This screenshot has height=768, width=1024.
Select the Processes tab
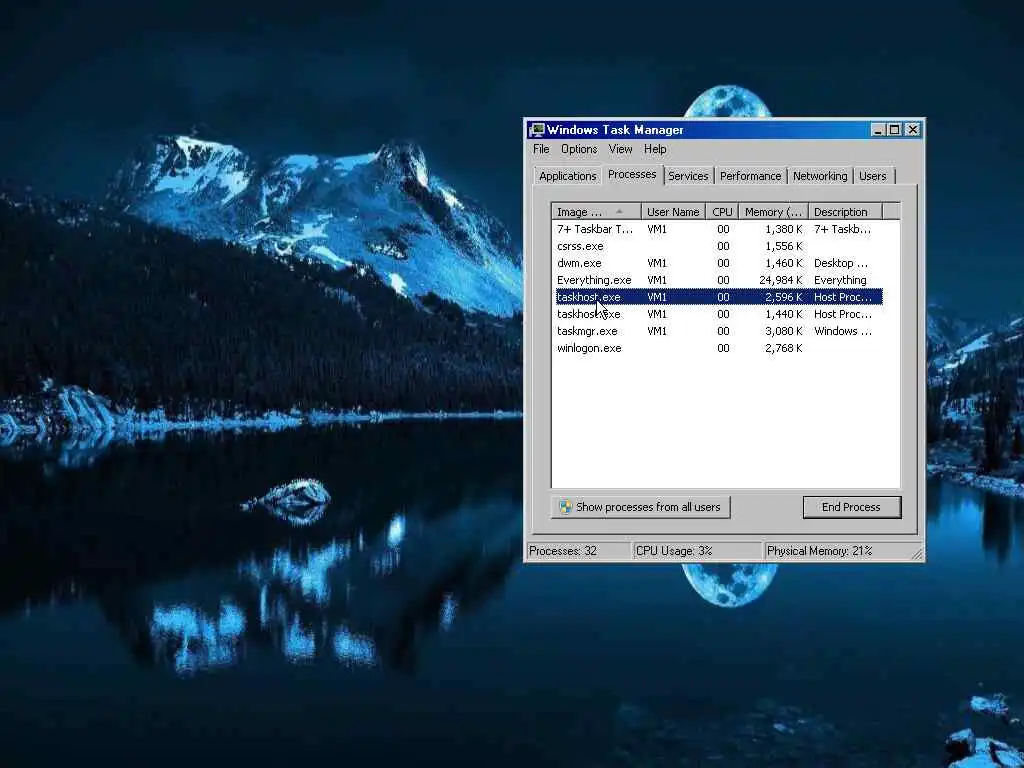632,174
